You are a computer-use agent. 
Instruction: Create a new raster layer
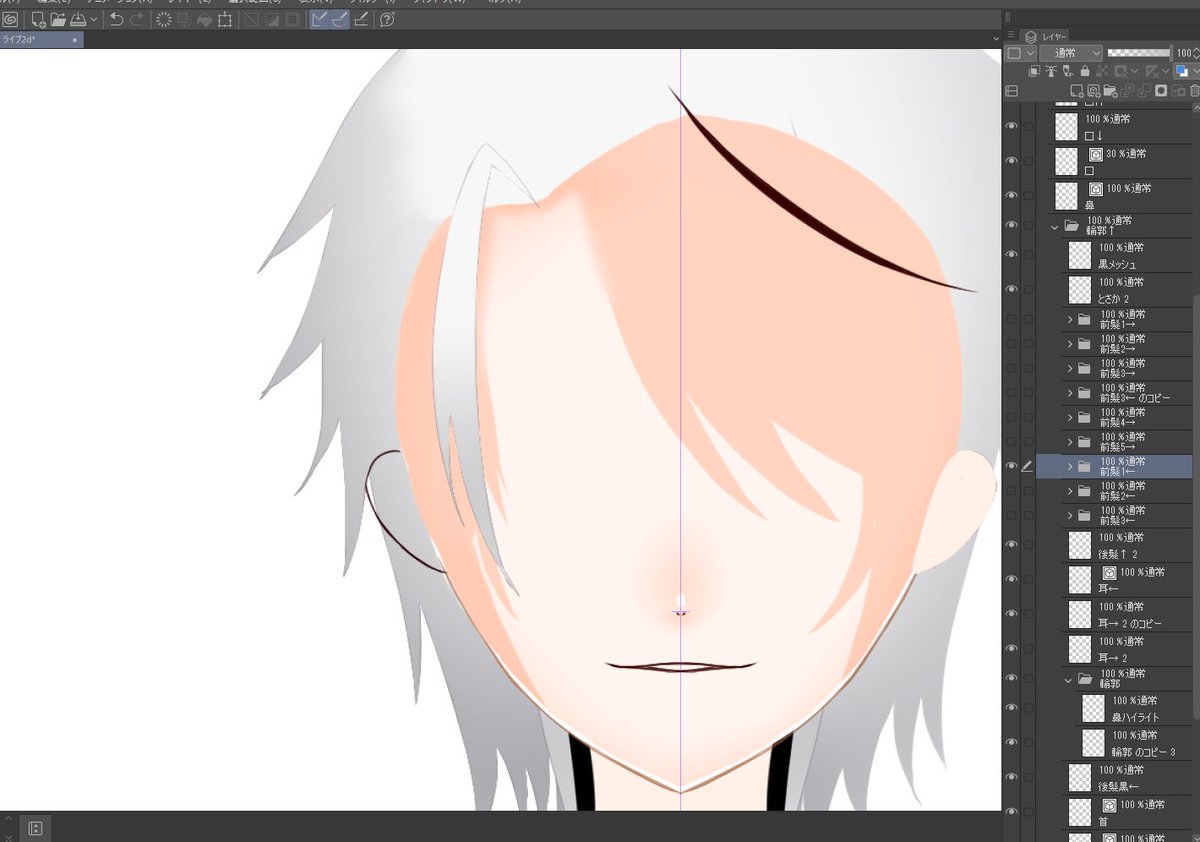1077,91
